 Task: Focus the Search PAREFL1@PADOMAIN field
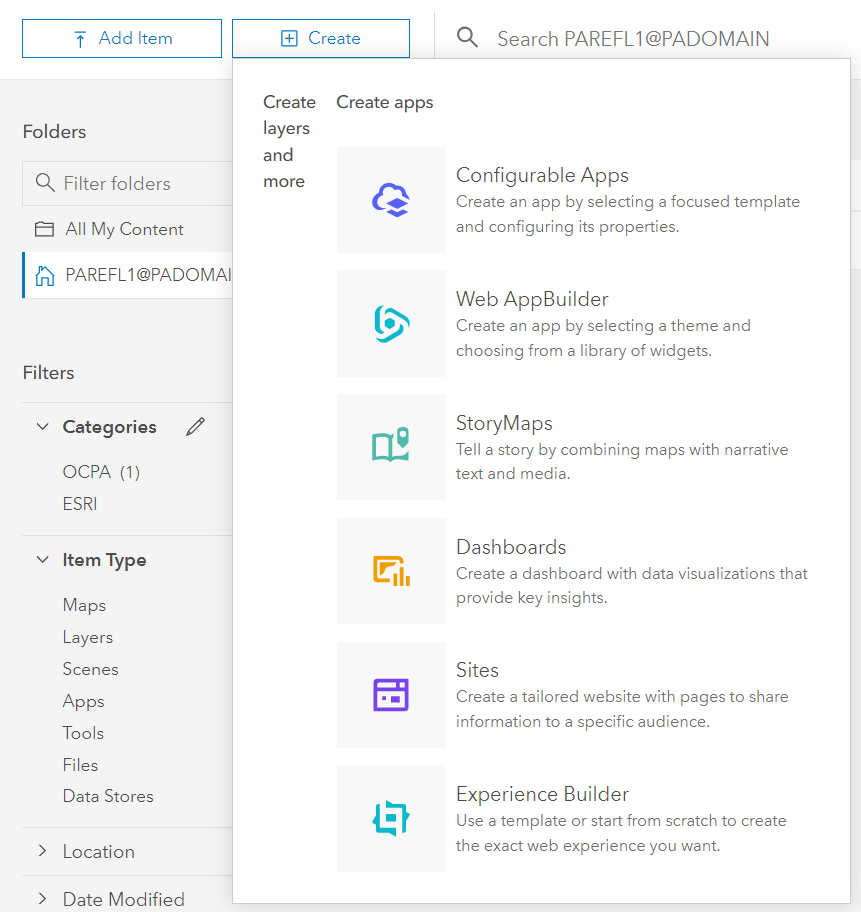pyautogui.click(x=633, y=38)
